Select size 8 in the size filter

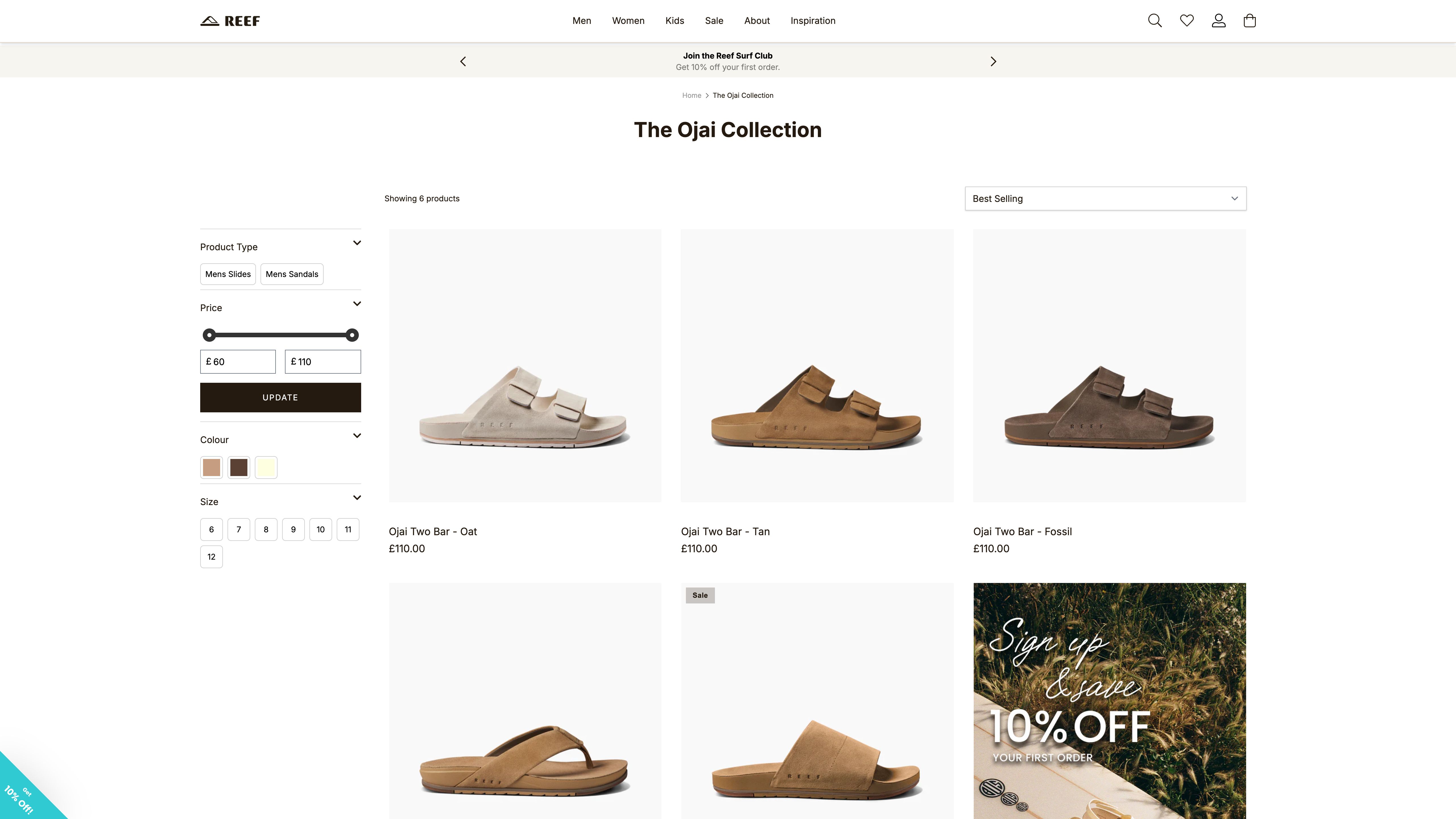point(266,530)
